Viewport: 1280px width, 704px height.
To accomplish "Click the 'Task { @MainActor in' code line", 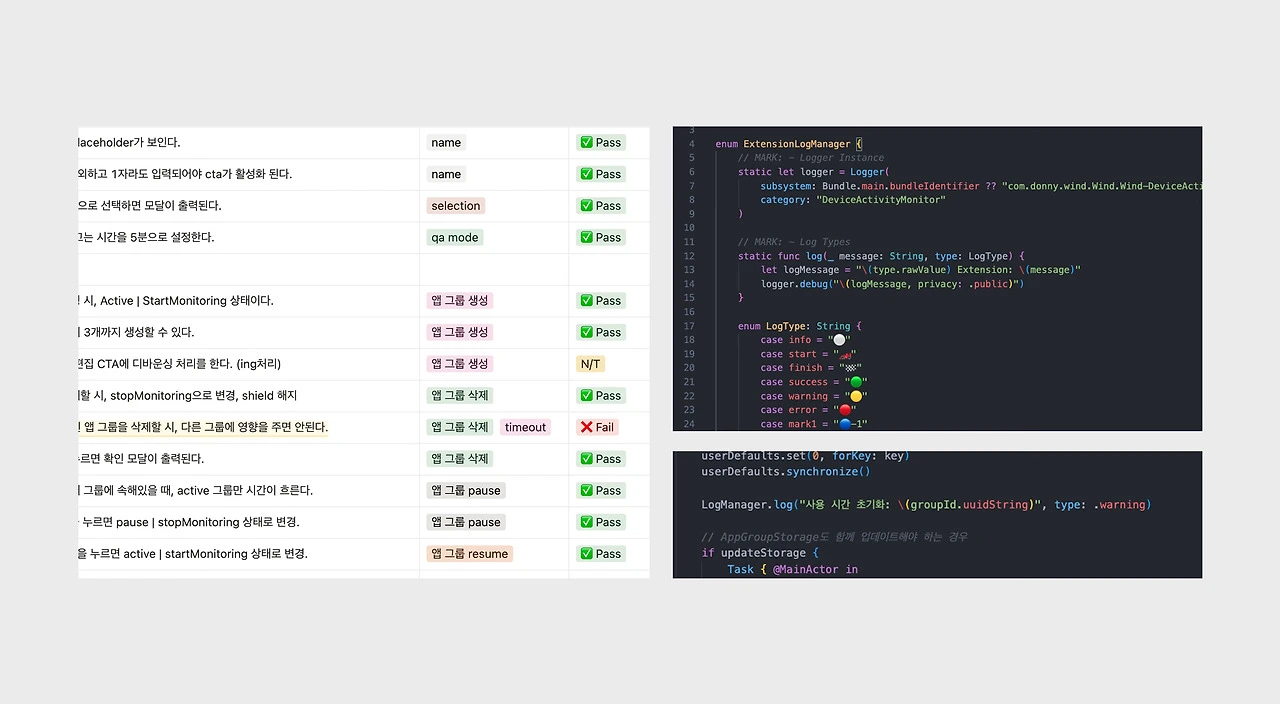I will 792,569.
